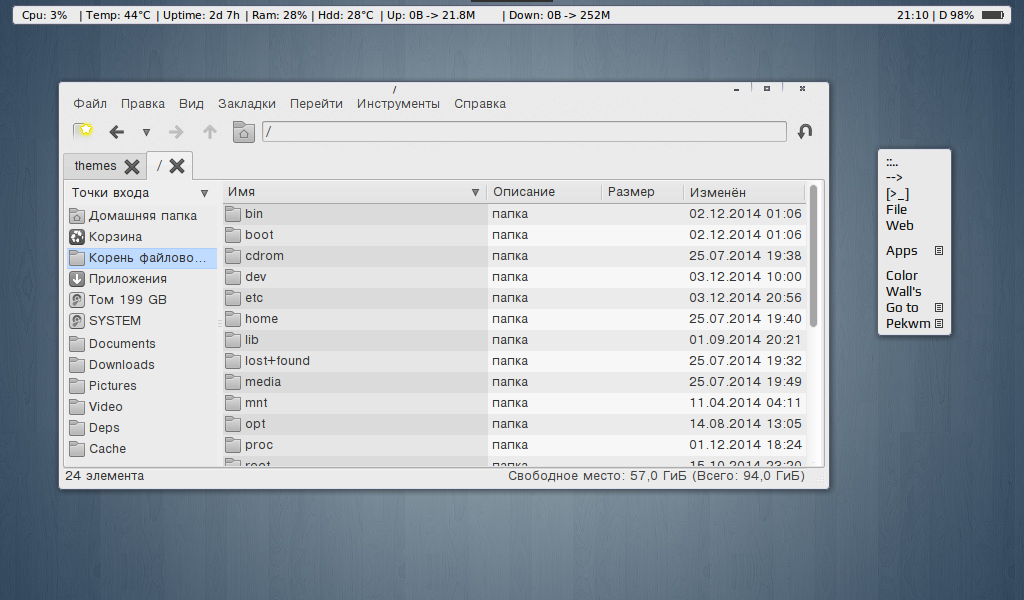Go back with the left arrow
This screenshot has width=1024, height=600.
pos(116,132)
